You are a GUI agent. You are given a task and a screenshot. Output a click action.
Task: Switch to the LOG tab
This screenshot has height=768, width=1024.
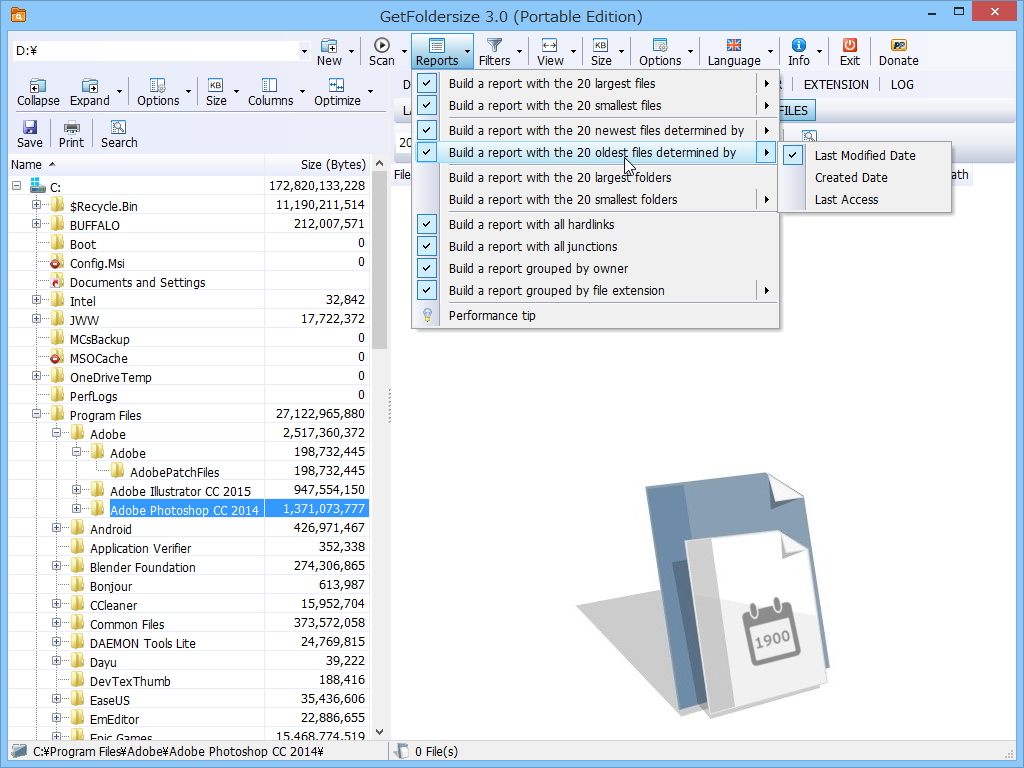click(x=902, y=84)
